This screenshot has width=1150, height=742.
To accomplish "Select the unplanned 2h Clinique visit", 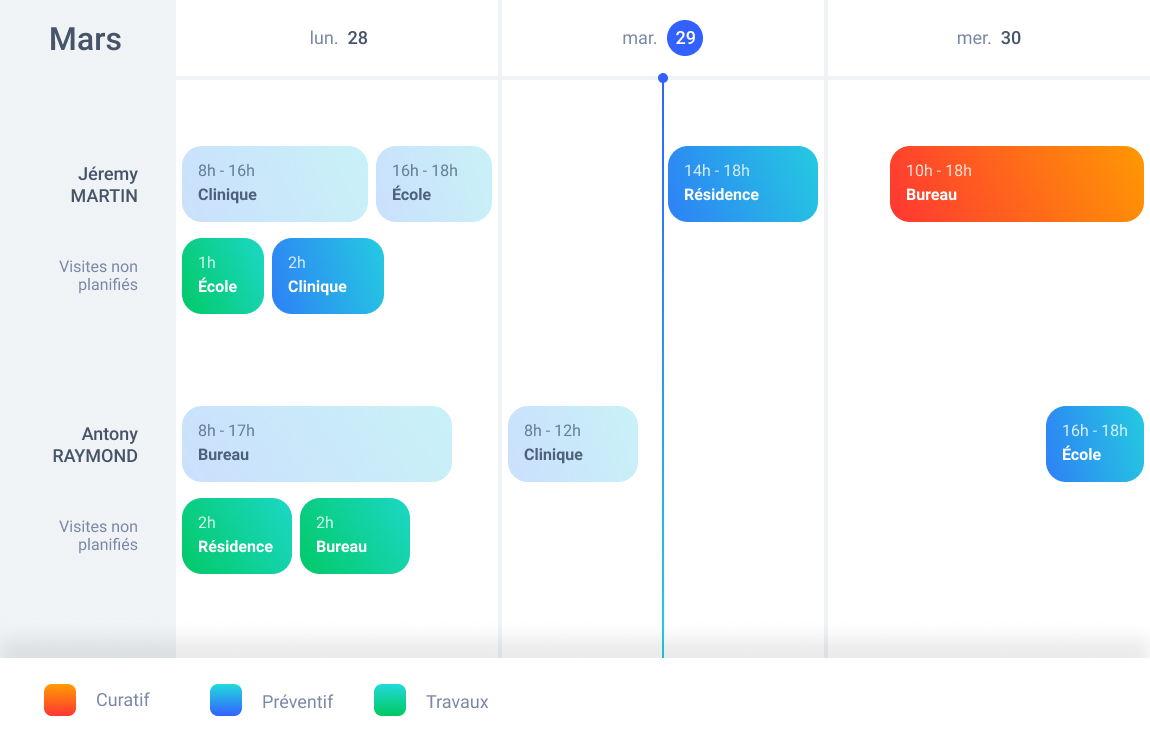I will coord(327,276).
